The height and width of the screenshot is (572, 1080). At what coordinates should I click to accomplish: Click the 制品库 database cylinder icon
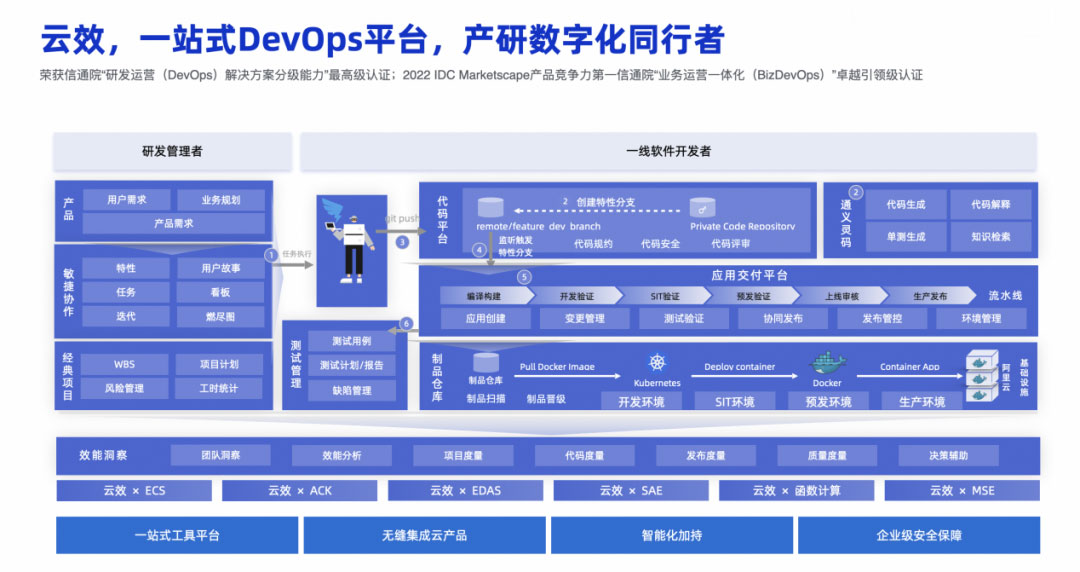(486, 363)
